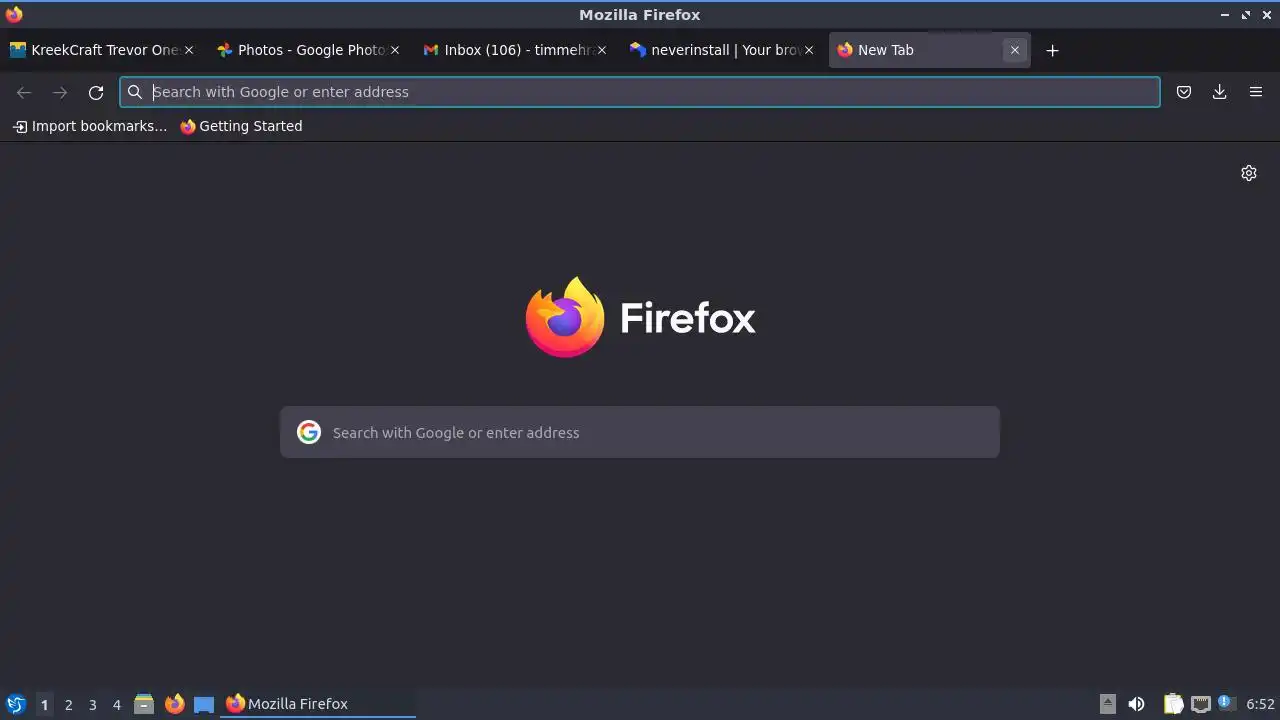
Task: Close the neverinstall tab
Action: tap(809, 50)
